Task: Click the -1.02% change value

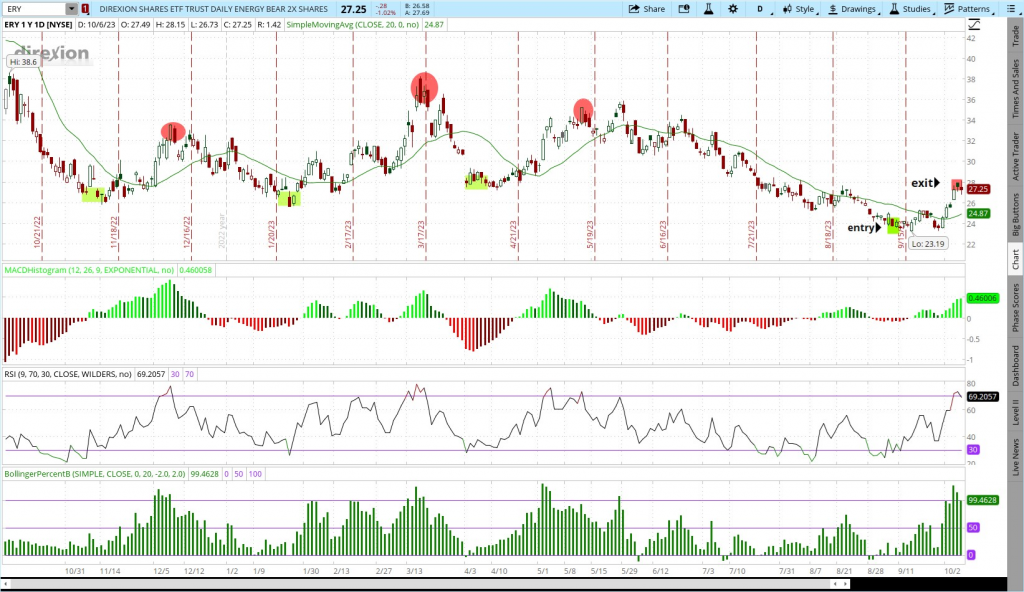Action: pyautogui.click(x=387, y=12)
